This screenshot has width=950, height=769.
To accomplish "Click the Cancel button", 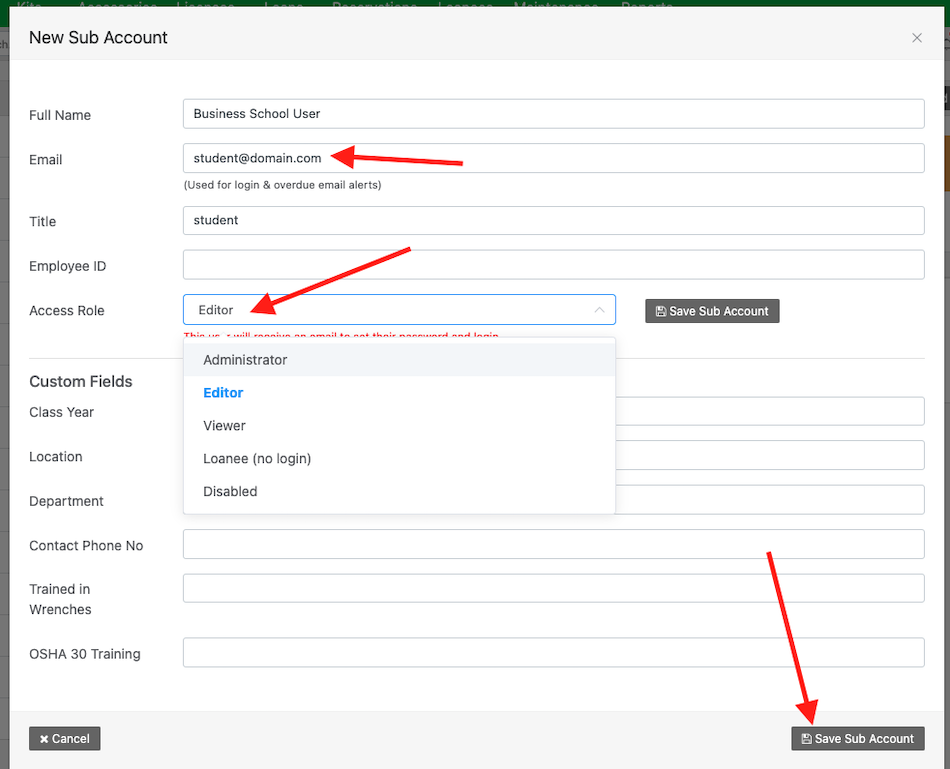I will [64, 738].
